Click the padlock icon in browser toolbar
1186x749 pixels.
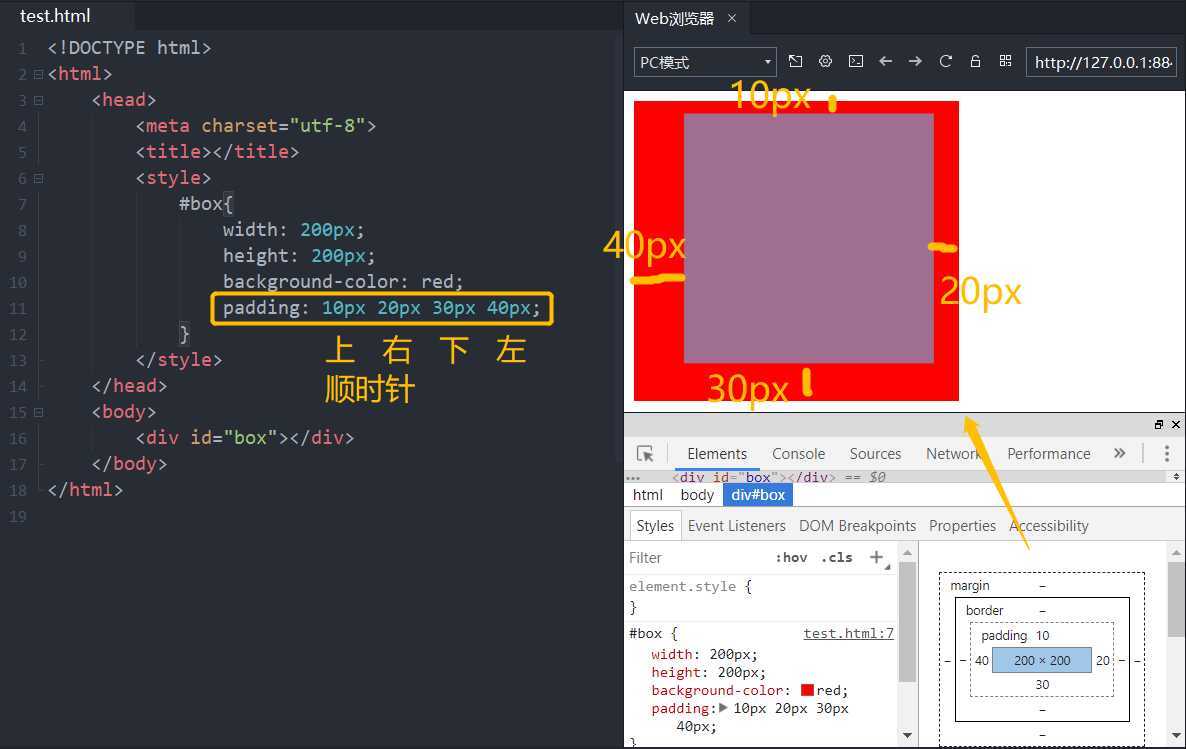tap(975, 61)
